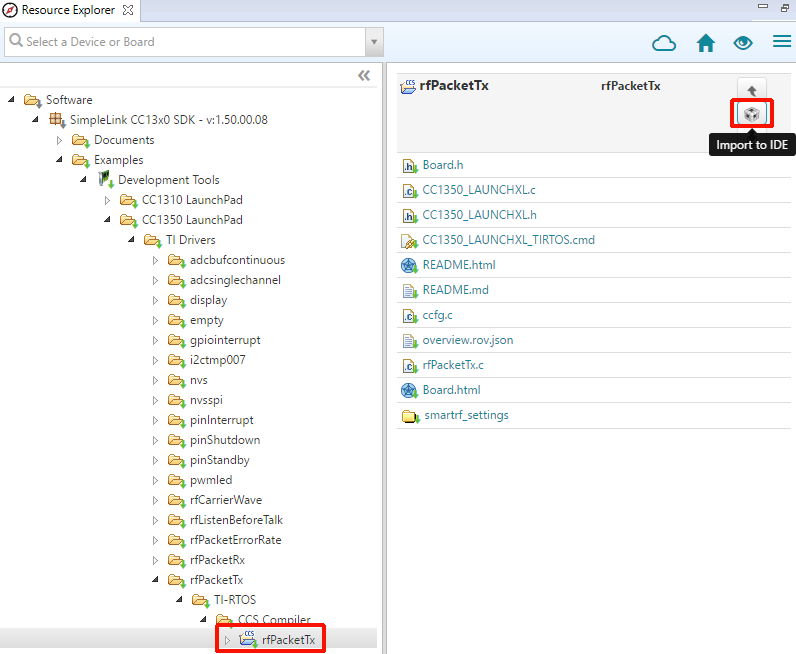Collapse the TI-RTOS node
The image size is (796, 654).
click(x=179, y=600)
